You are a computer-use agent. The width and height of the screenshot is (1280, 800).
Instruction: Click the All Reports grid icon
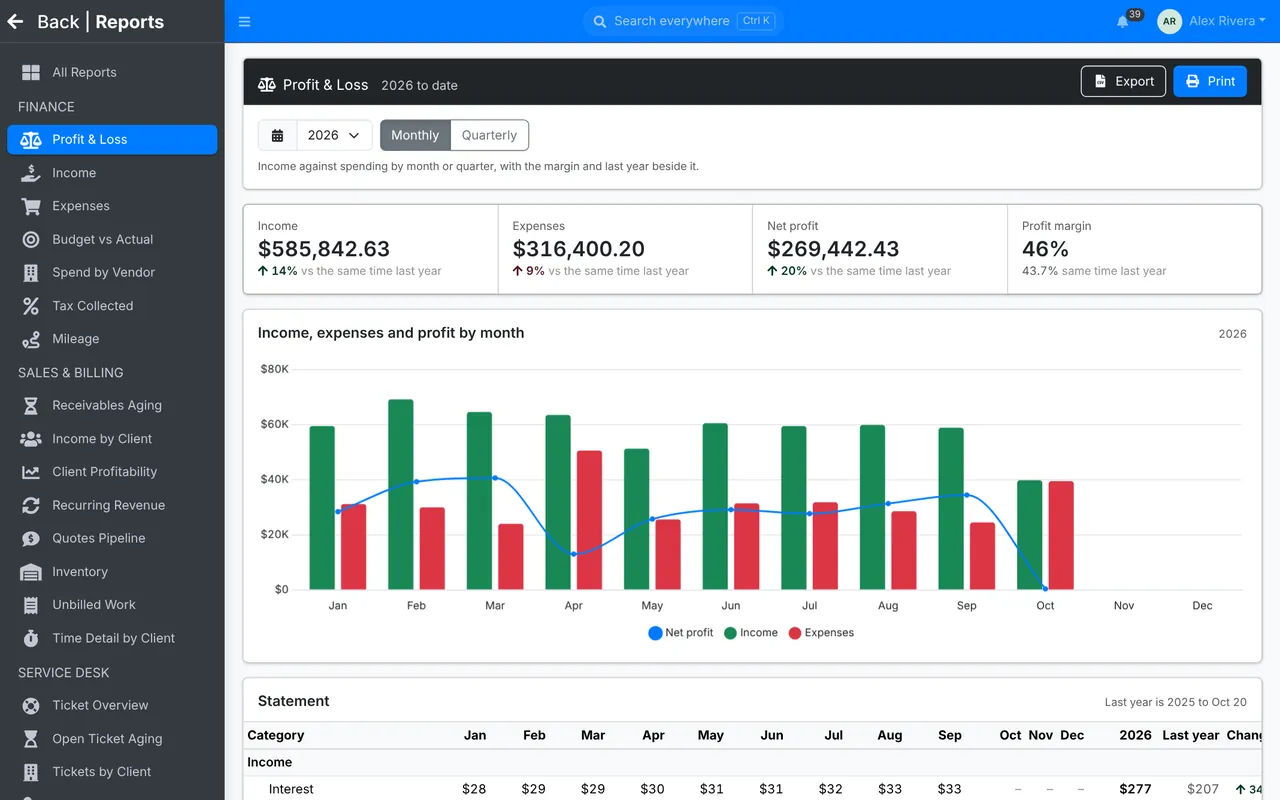click(31, 72)
